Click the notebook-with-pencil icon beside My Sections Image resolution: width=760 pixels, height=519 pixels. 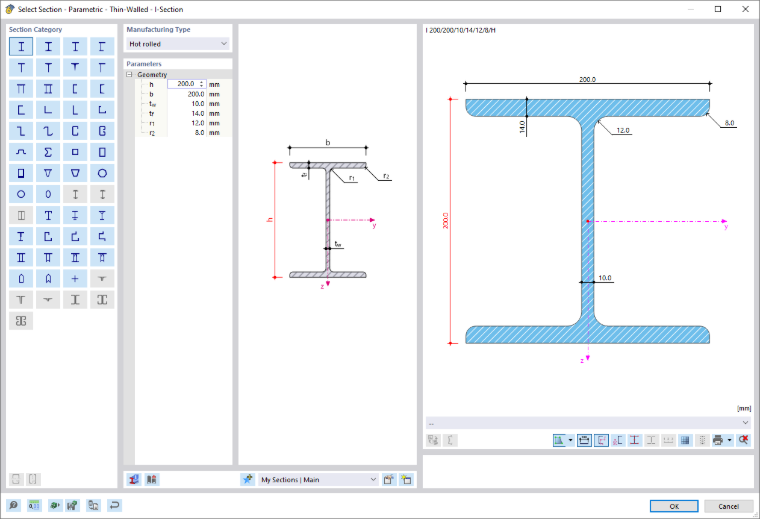click(389, 480)
